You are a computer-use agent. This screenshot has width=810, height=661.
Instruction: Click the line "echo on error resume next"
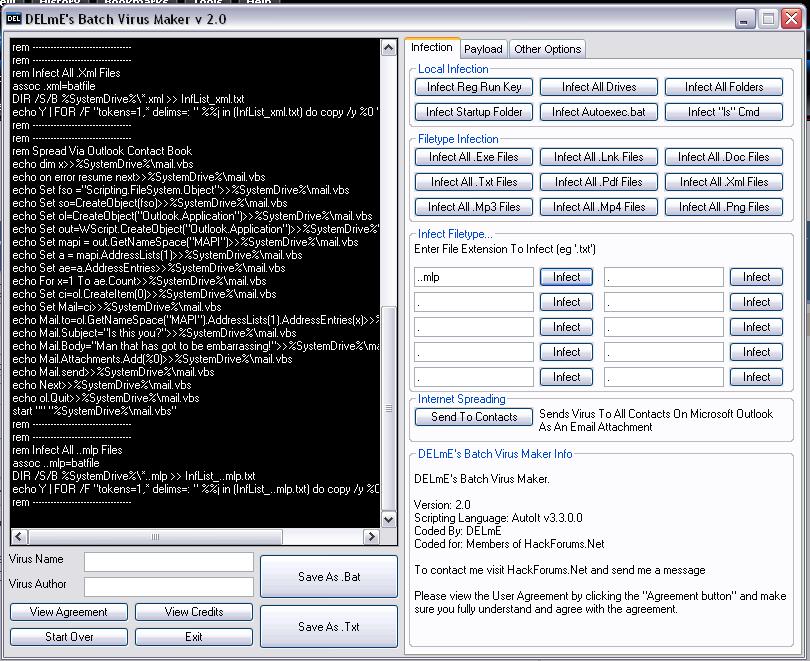tap(138, 177)
